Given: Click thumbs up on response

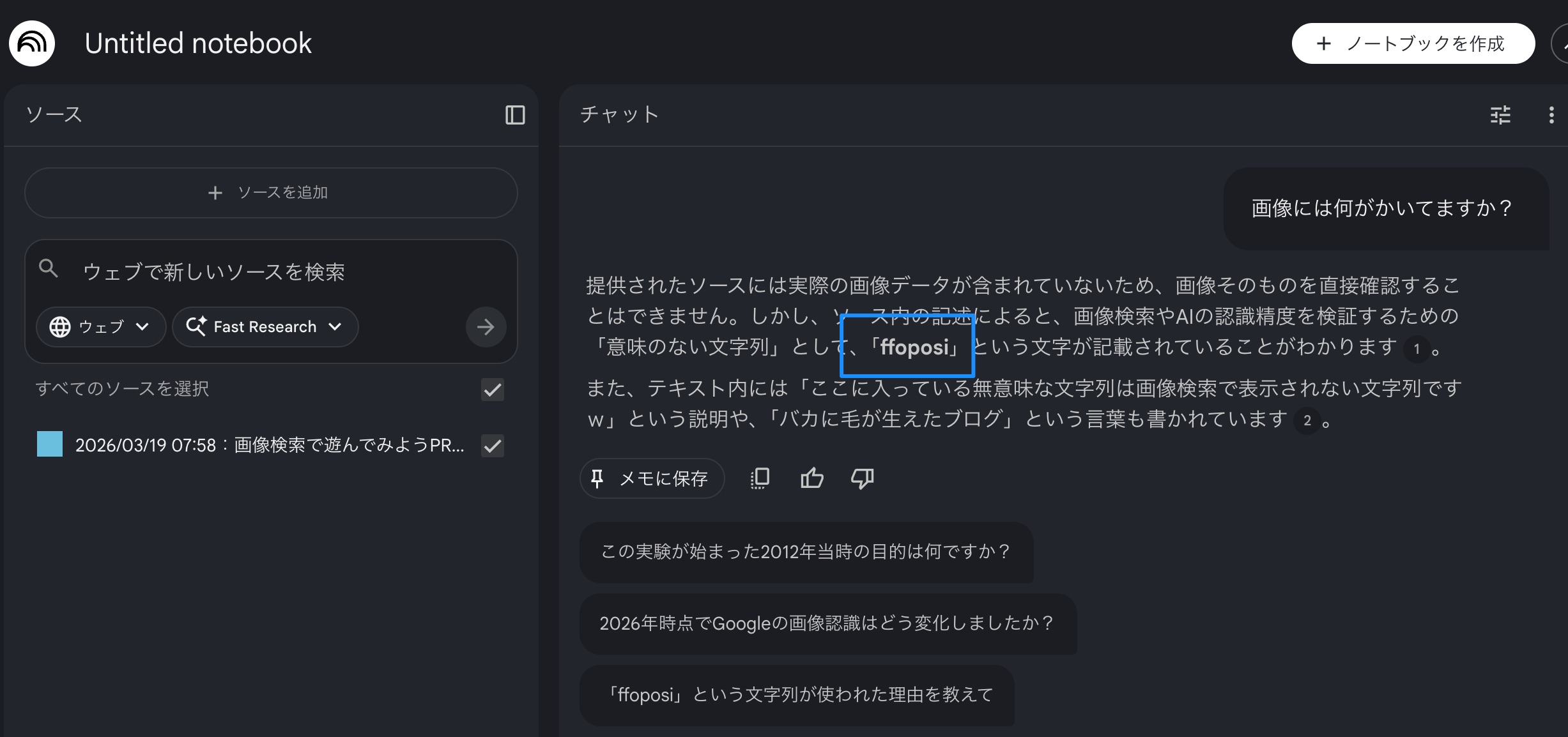Looking at the screenshot, I should 811,478.
